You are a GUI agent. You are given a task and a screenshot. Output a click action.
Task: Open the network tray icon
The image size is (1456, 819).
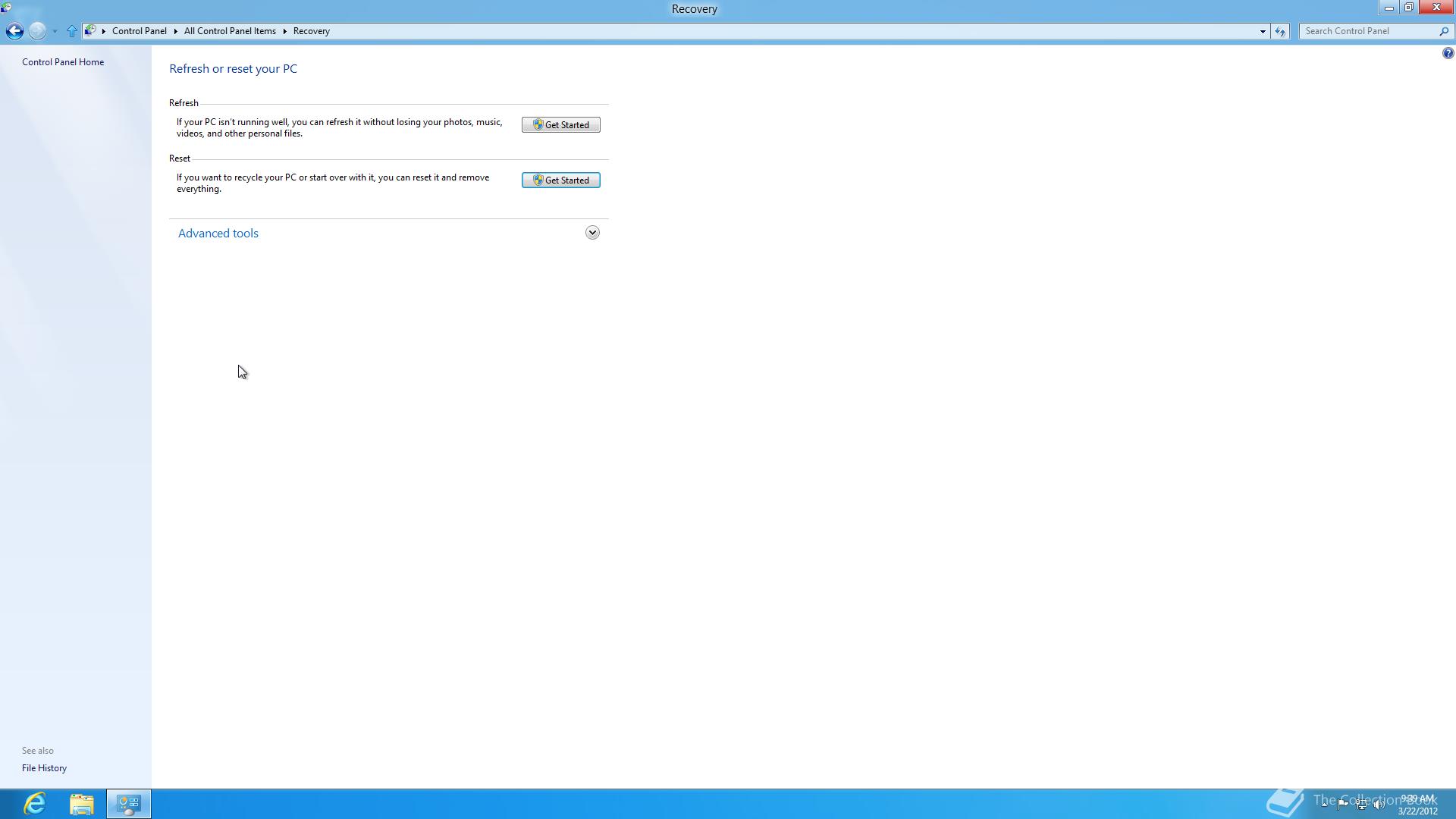pyautogui.click(x=1361, y=805)
